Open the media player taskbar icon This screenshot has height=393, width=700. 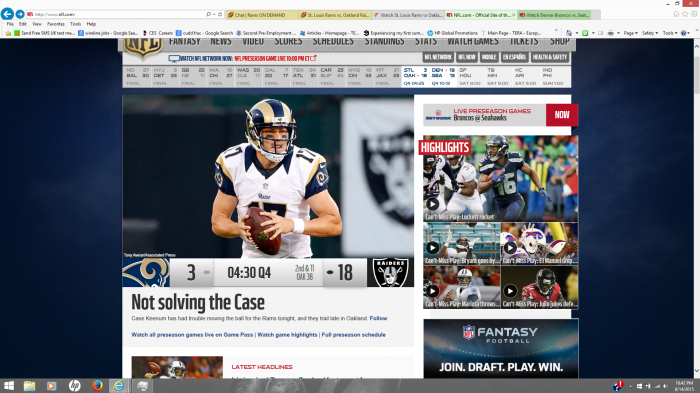[x=52, y=386]
